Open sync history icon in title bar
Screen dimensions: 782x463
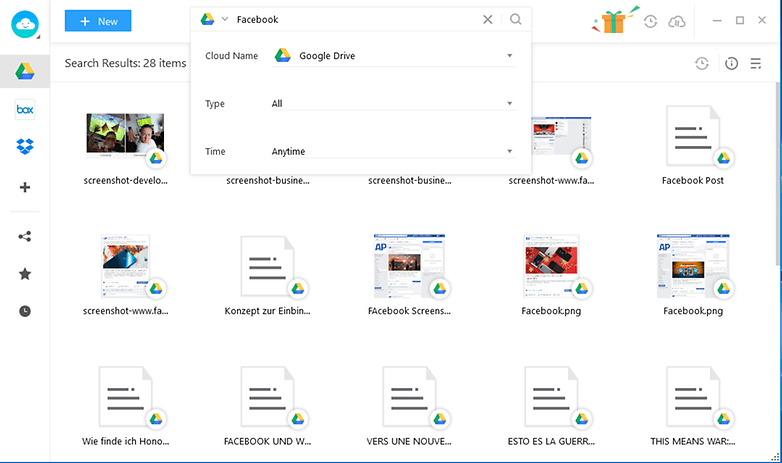pyautogui.click(x=650, y=21)
